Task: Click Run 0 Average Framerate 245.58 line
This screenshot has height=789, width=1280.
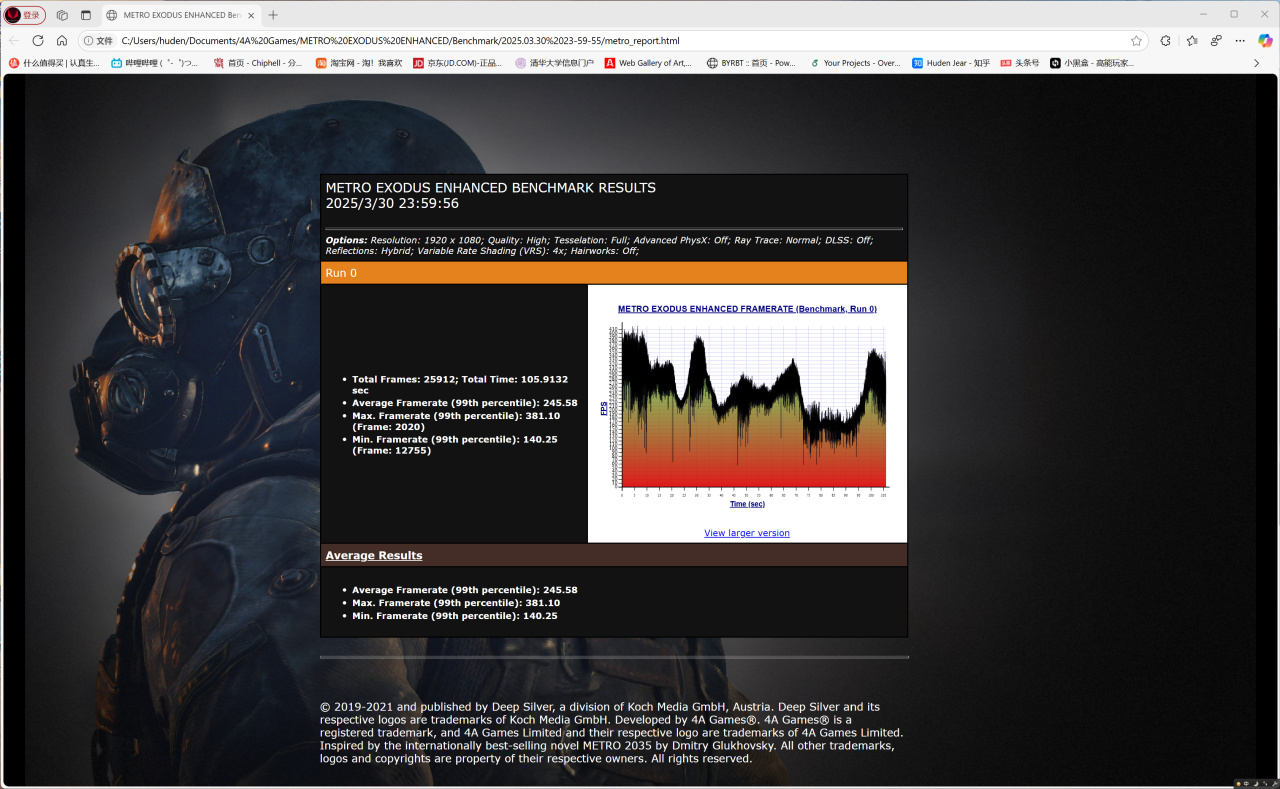Action: [465, 403]
